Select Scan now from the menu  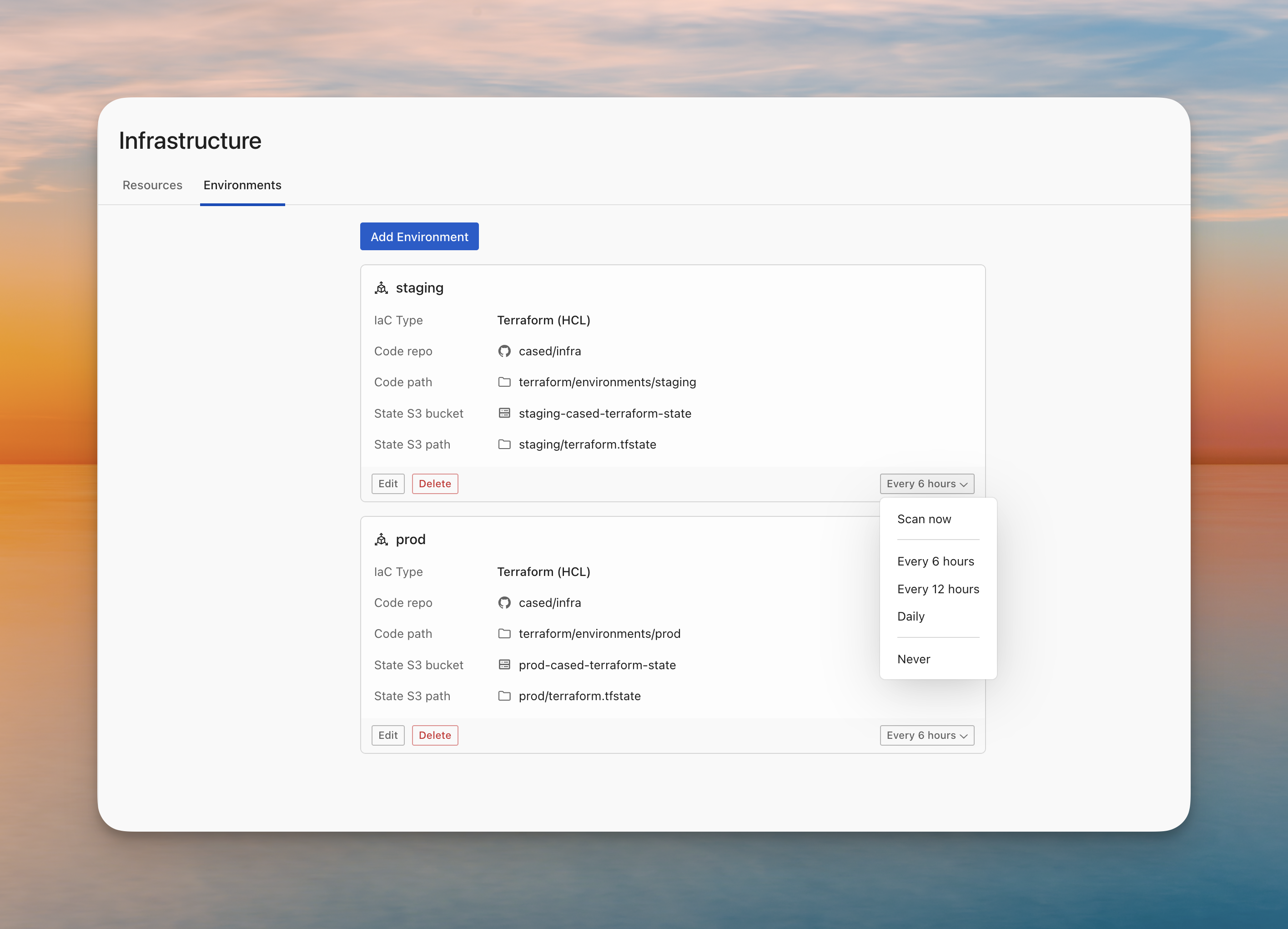pos(924,519)
